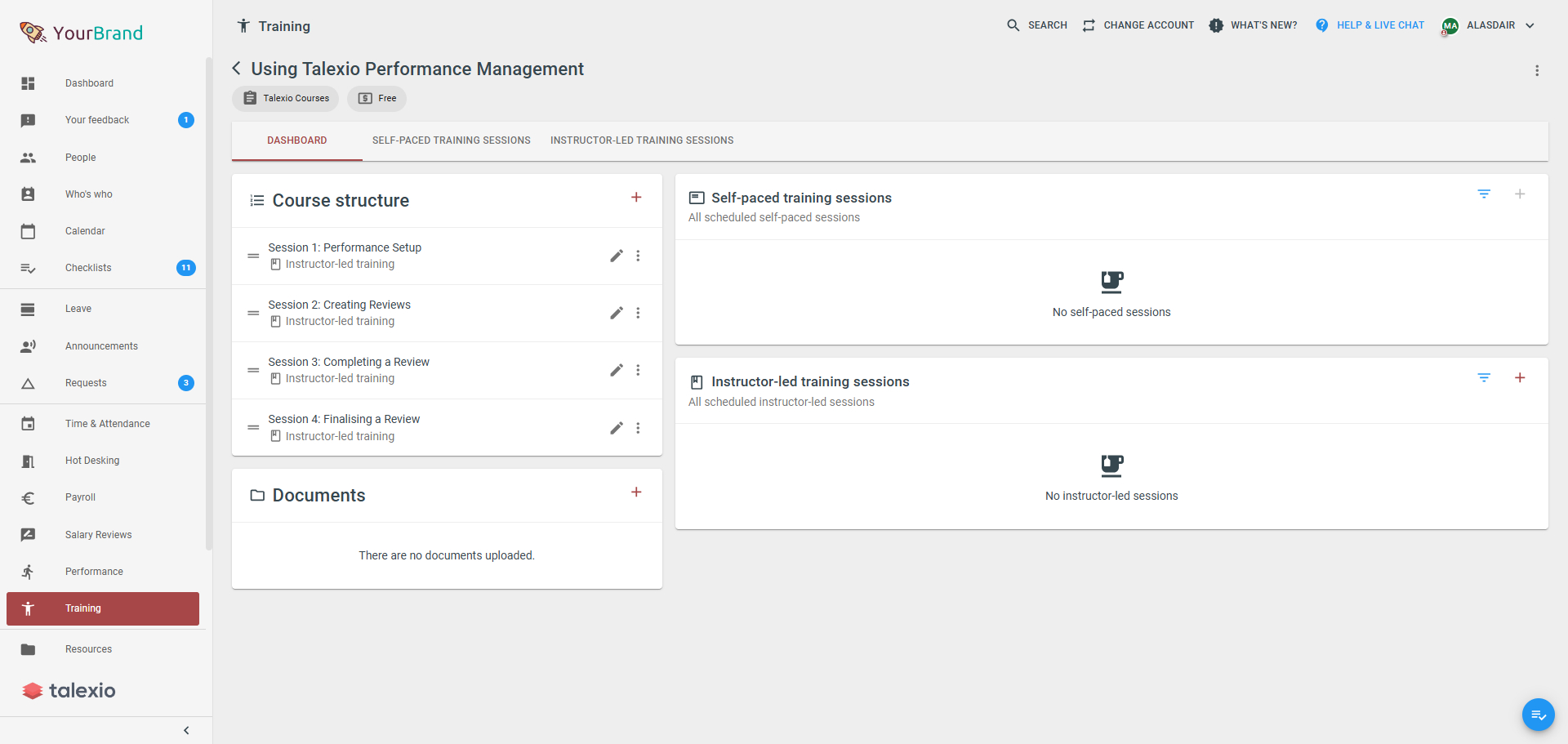Click the Payroll euro icon

coord(28,497)
